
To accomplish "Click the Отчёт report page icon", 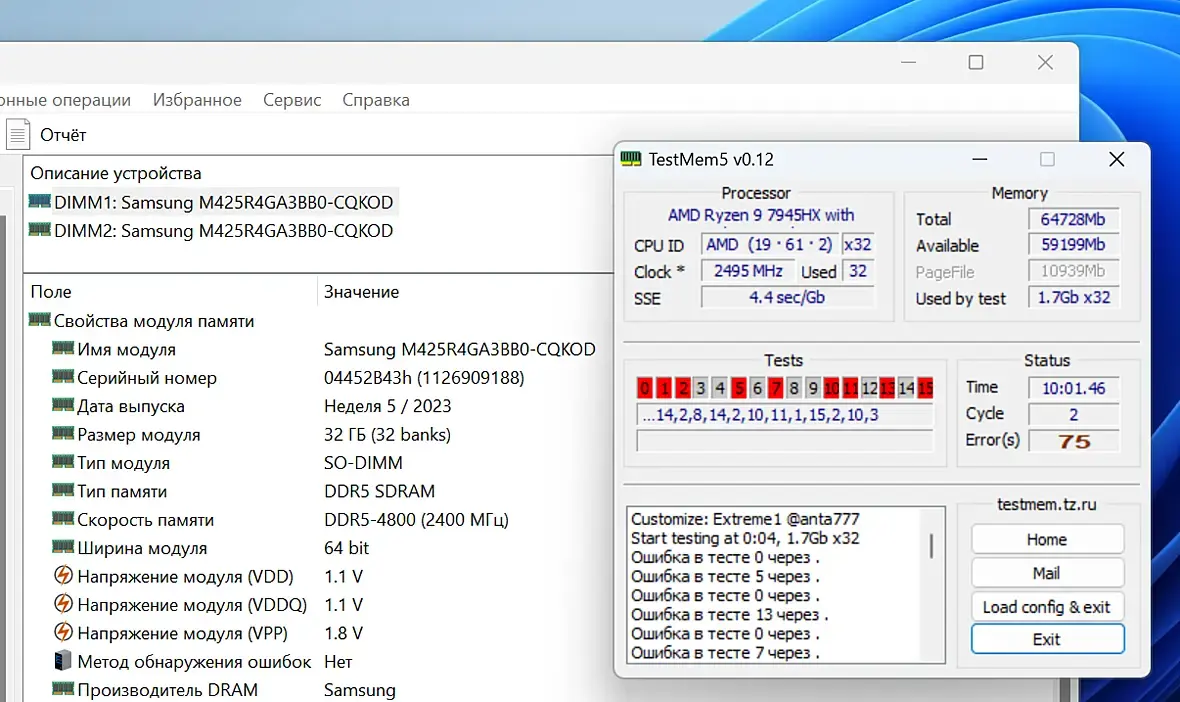I will tap(18, 135).
